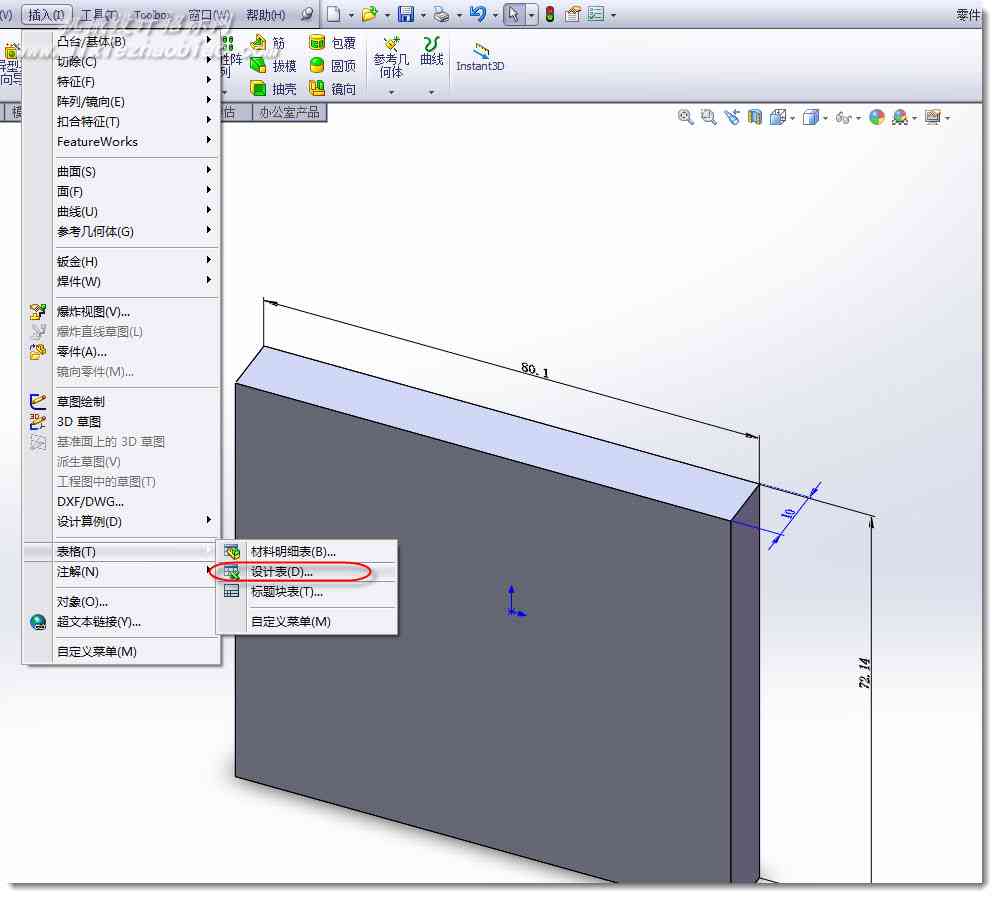Click the Zoom to Fit icon
This screenshot has height=898, width=997.
click(685, 117)
